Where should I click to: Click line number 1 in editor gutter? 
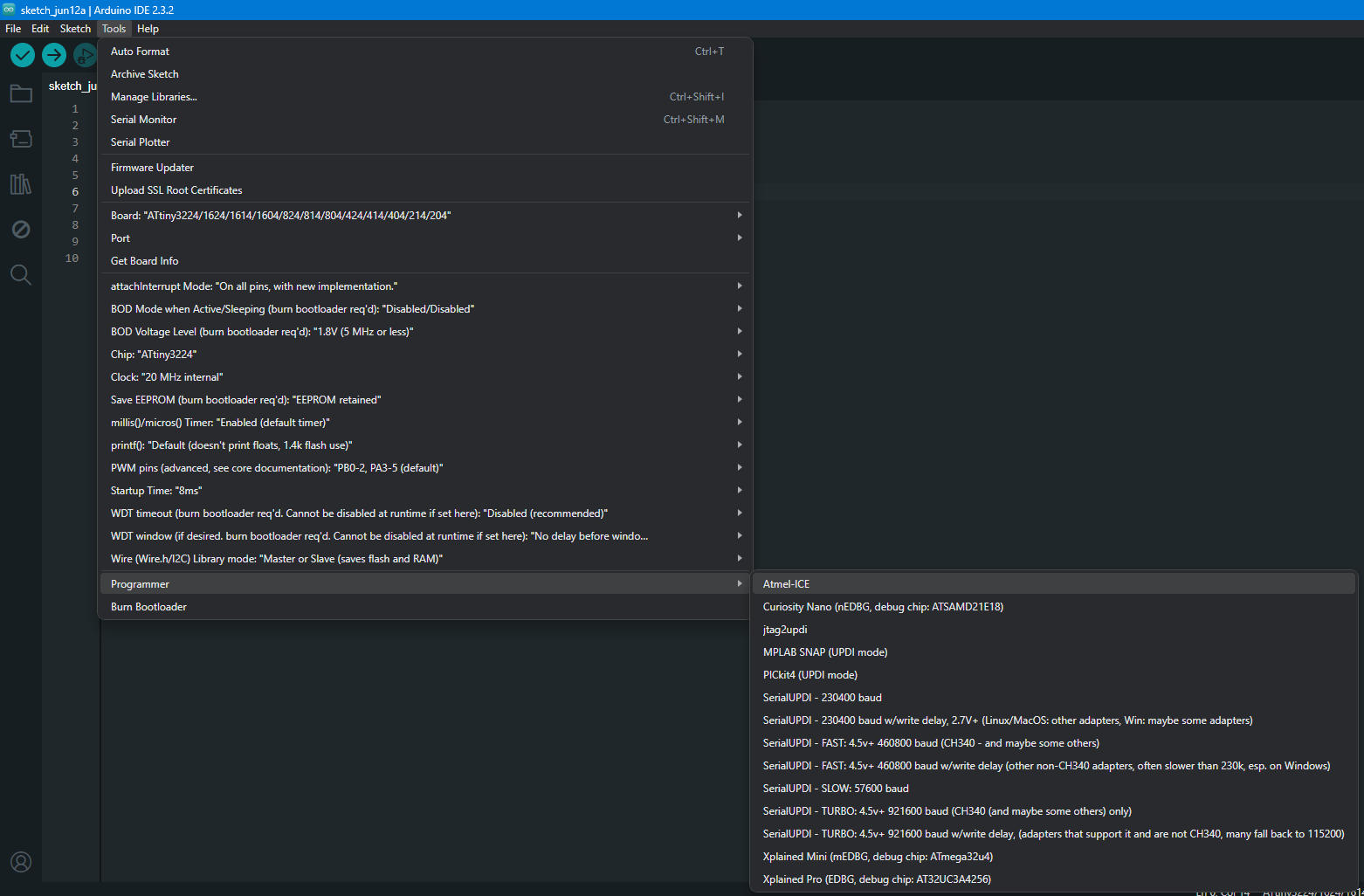click(x=75, y=109)
